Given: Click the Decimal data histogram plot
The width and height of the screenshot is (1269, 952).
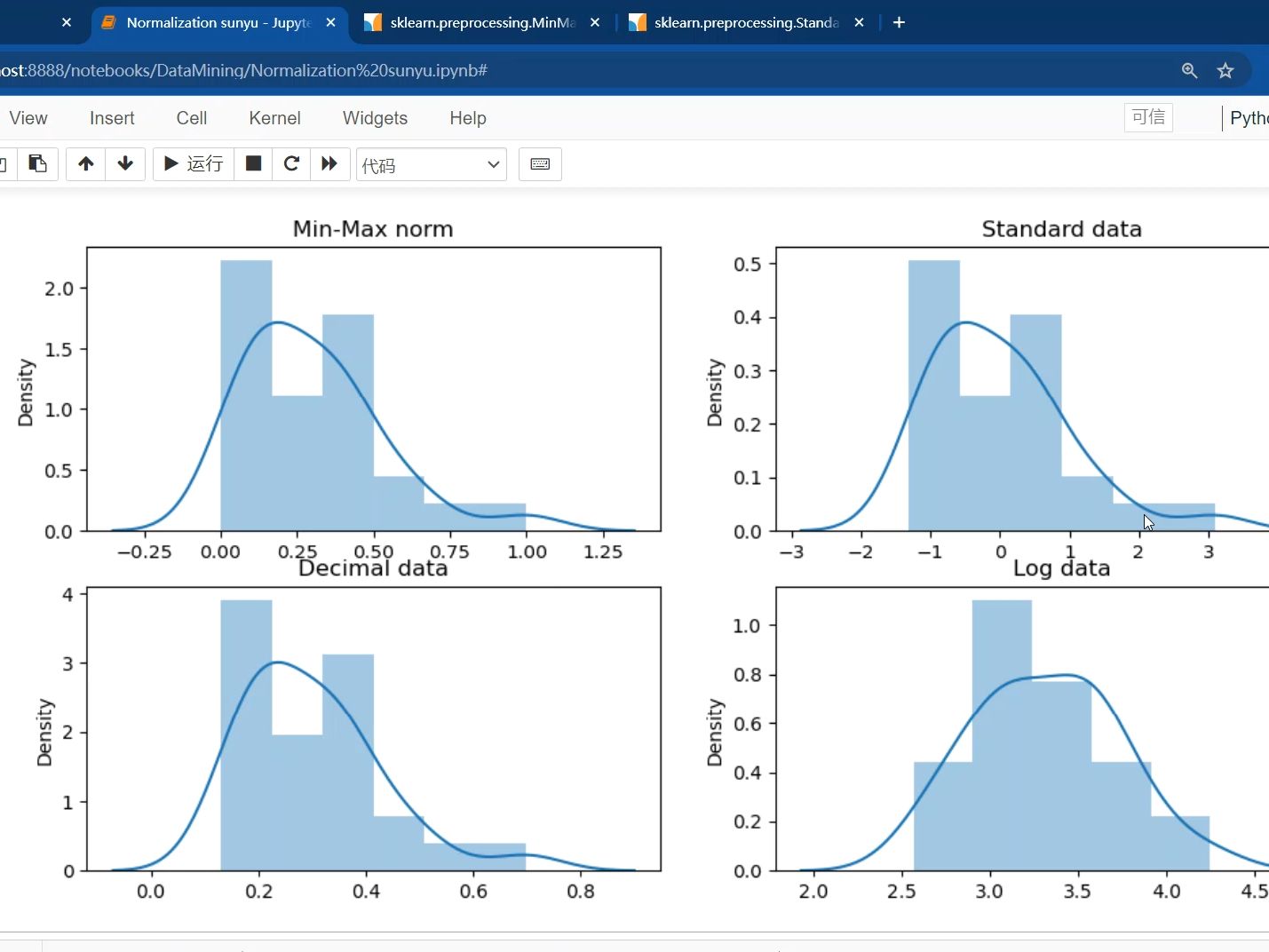Looking at the screenshot, I should click(x=374, y=728).
